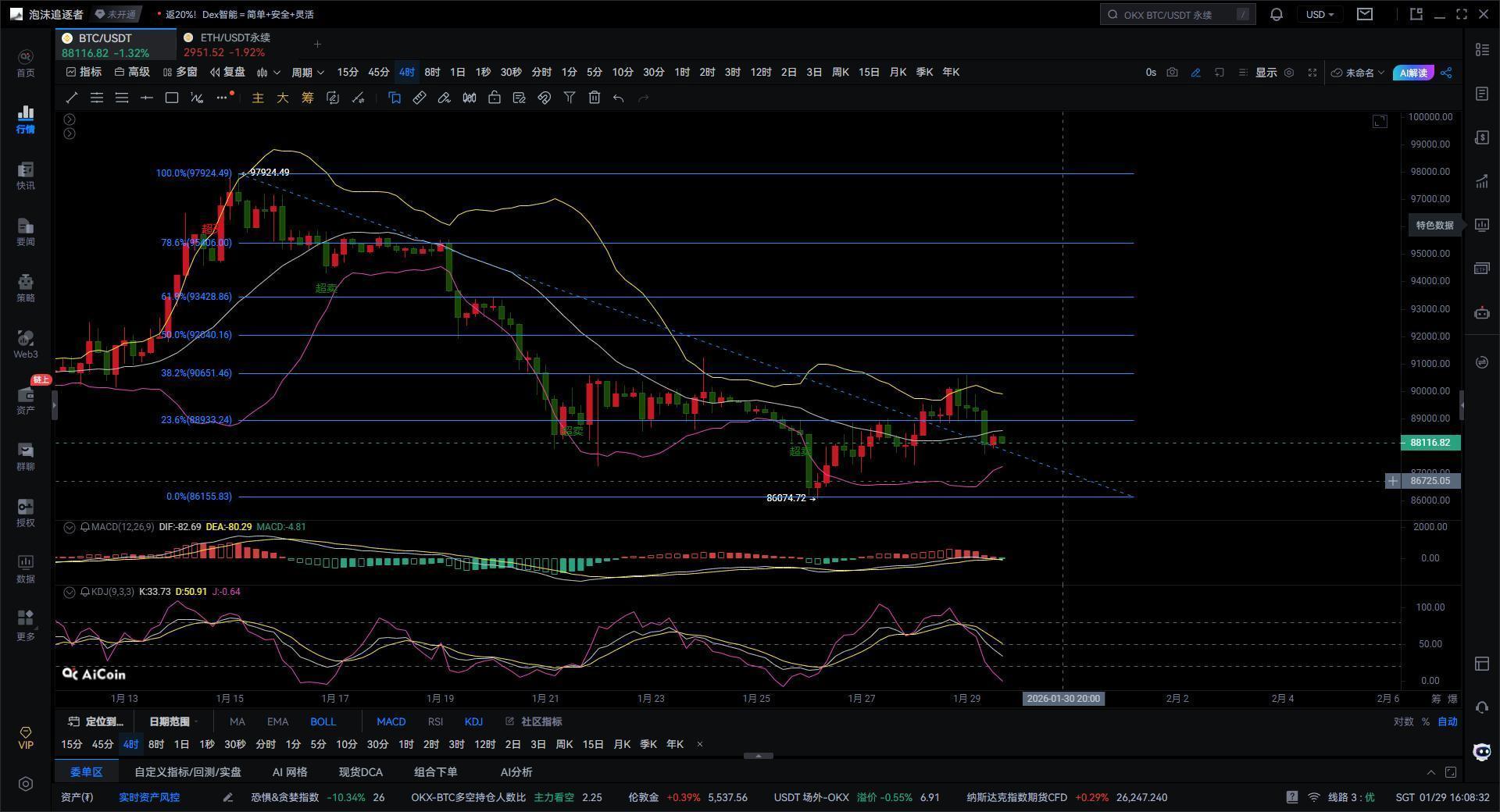Toggle the RSI indicator on
The width and height of the screenshot is (1500, 812).
435,721
